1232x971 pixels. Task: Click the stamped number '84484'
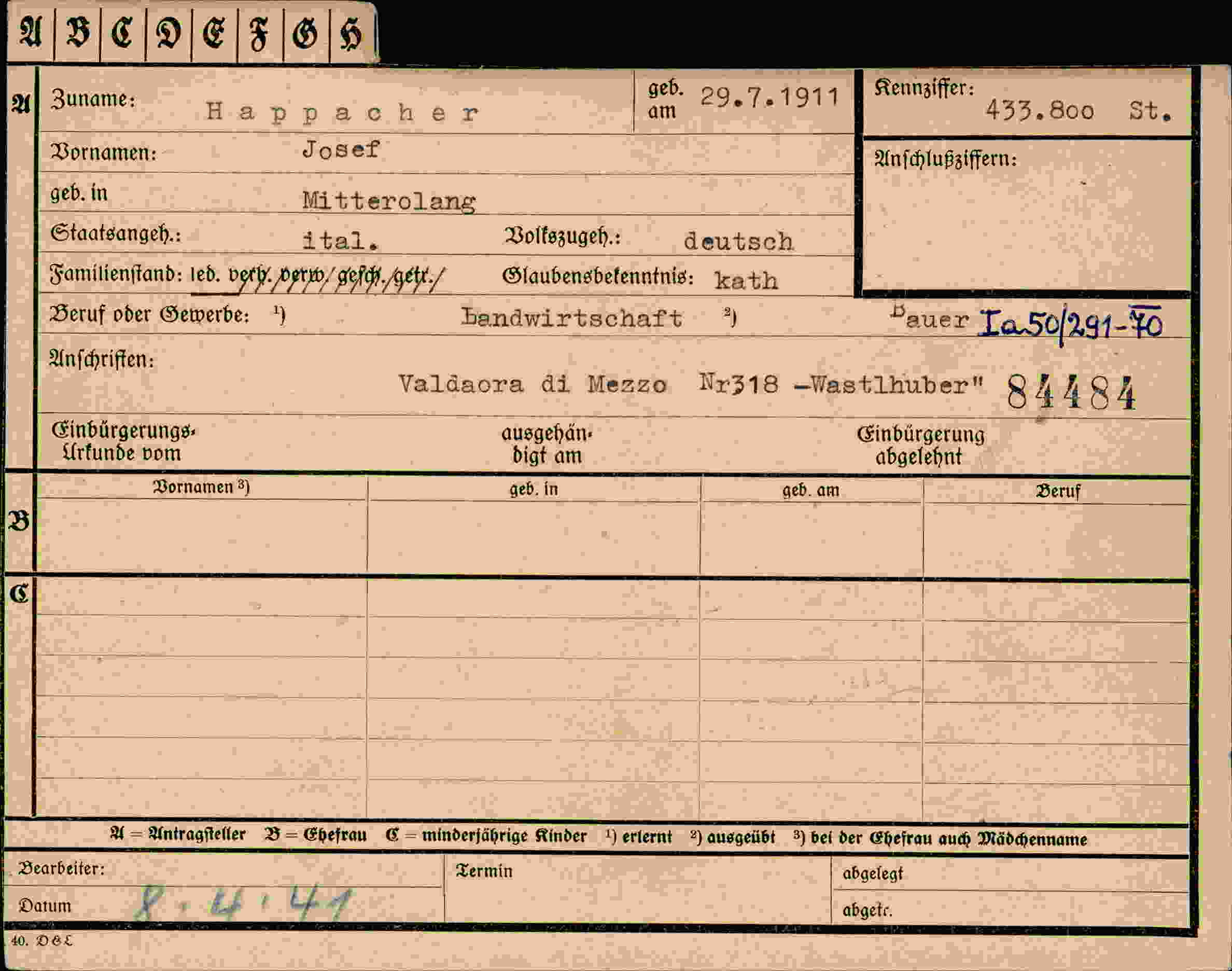[1071, 393]
